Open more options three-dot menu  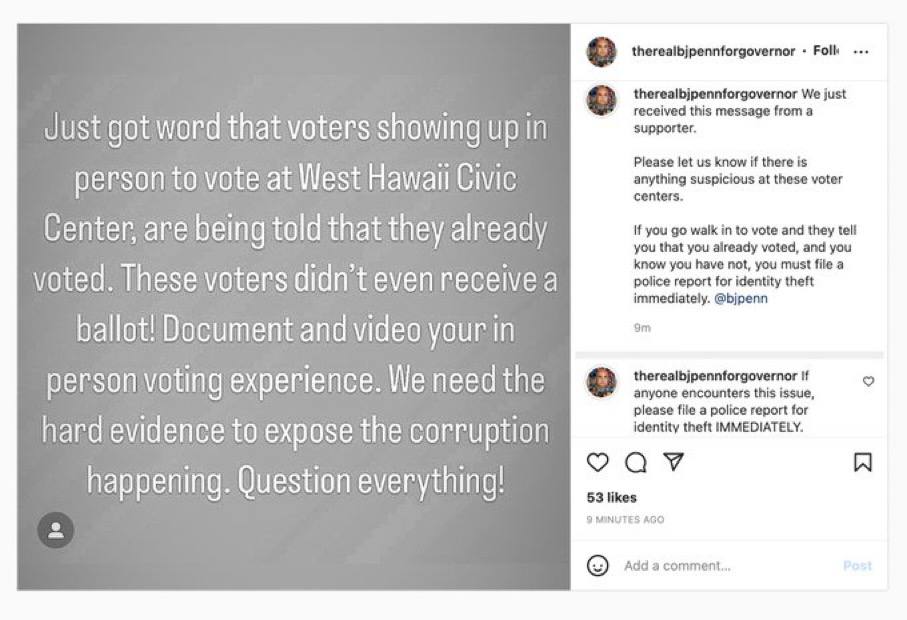(861, 52)
